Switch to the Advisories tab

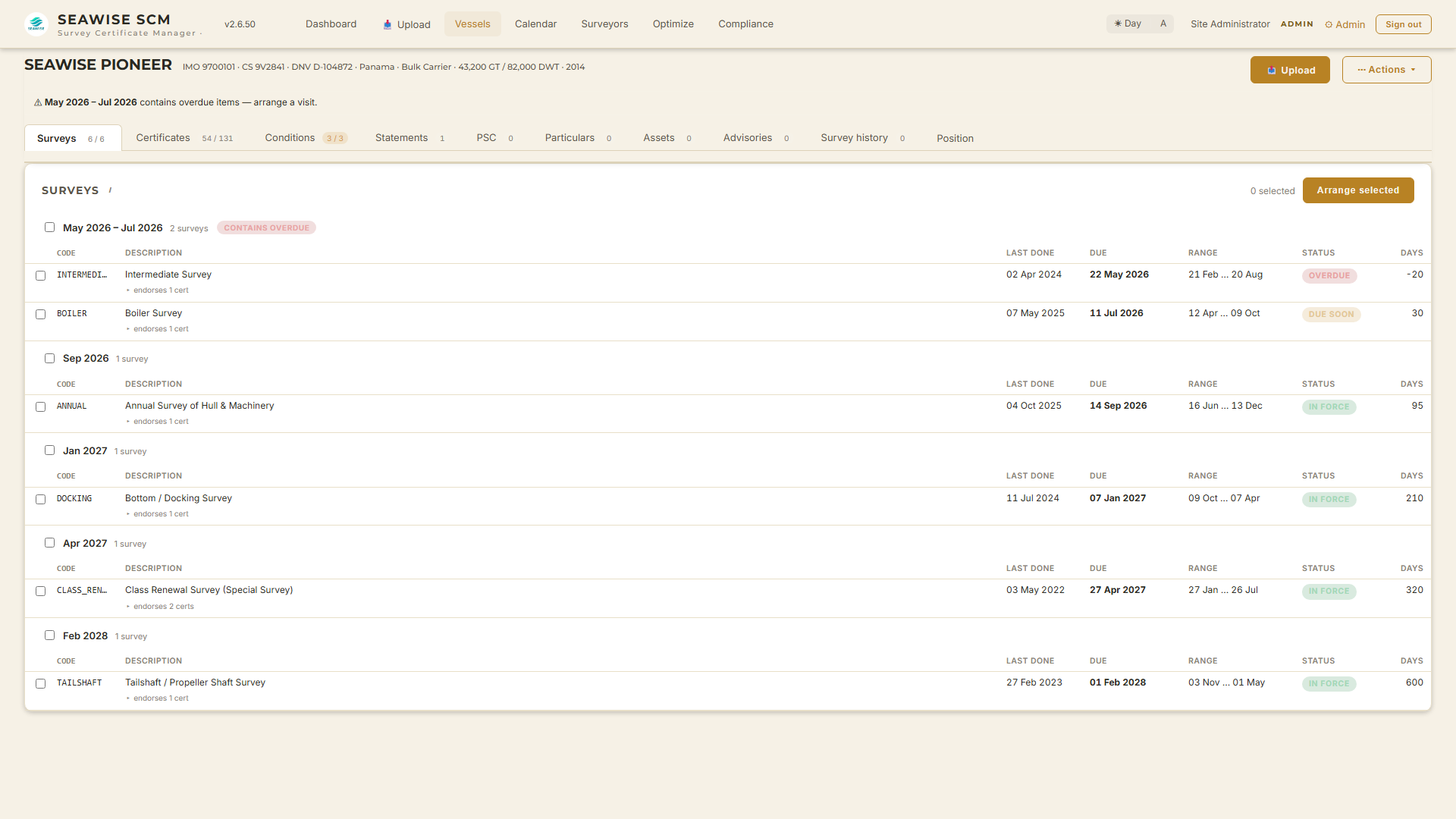tap(756, 138)
